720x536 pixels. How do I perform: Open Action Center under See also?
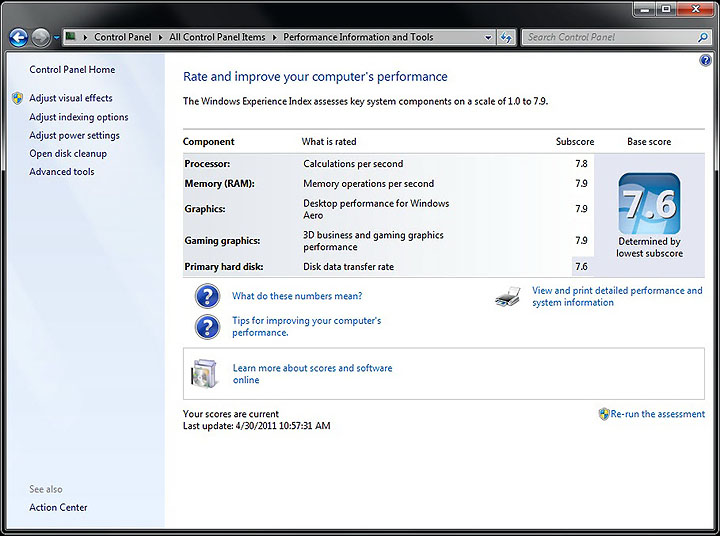coord(58,508)
